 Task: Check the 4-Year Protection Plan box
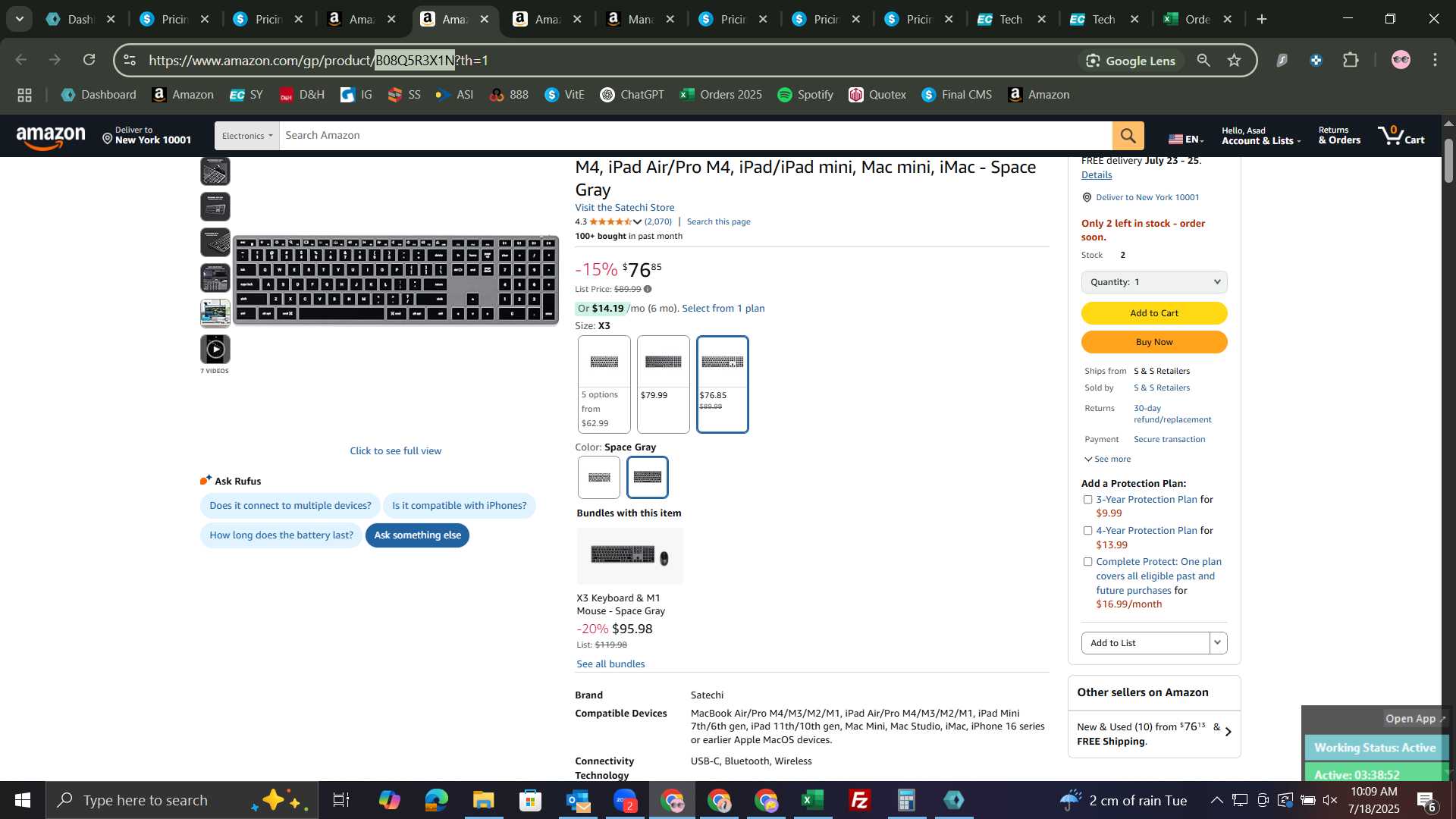[x=1087, y=531]
